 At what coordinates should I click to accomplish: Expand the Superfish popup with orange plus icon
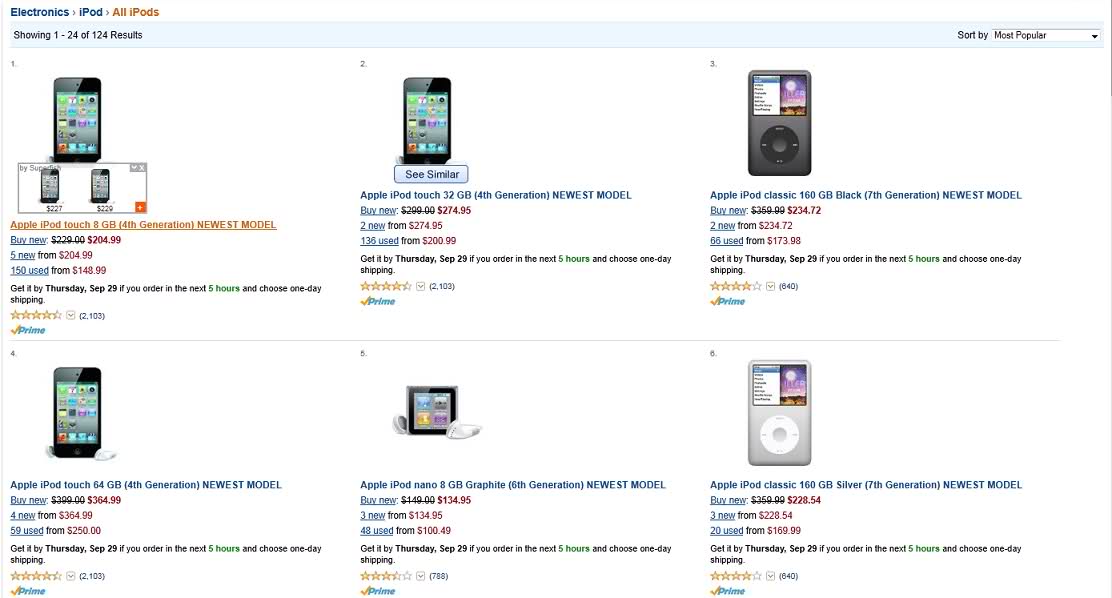(139, 207)
